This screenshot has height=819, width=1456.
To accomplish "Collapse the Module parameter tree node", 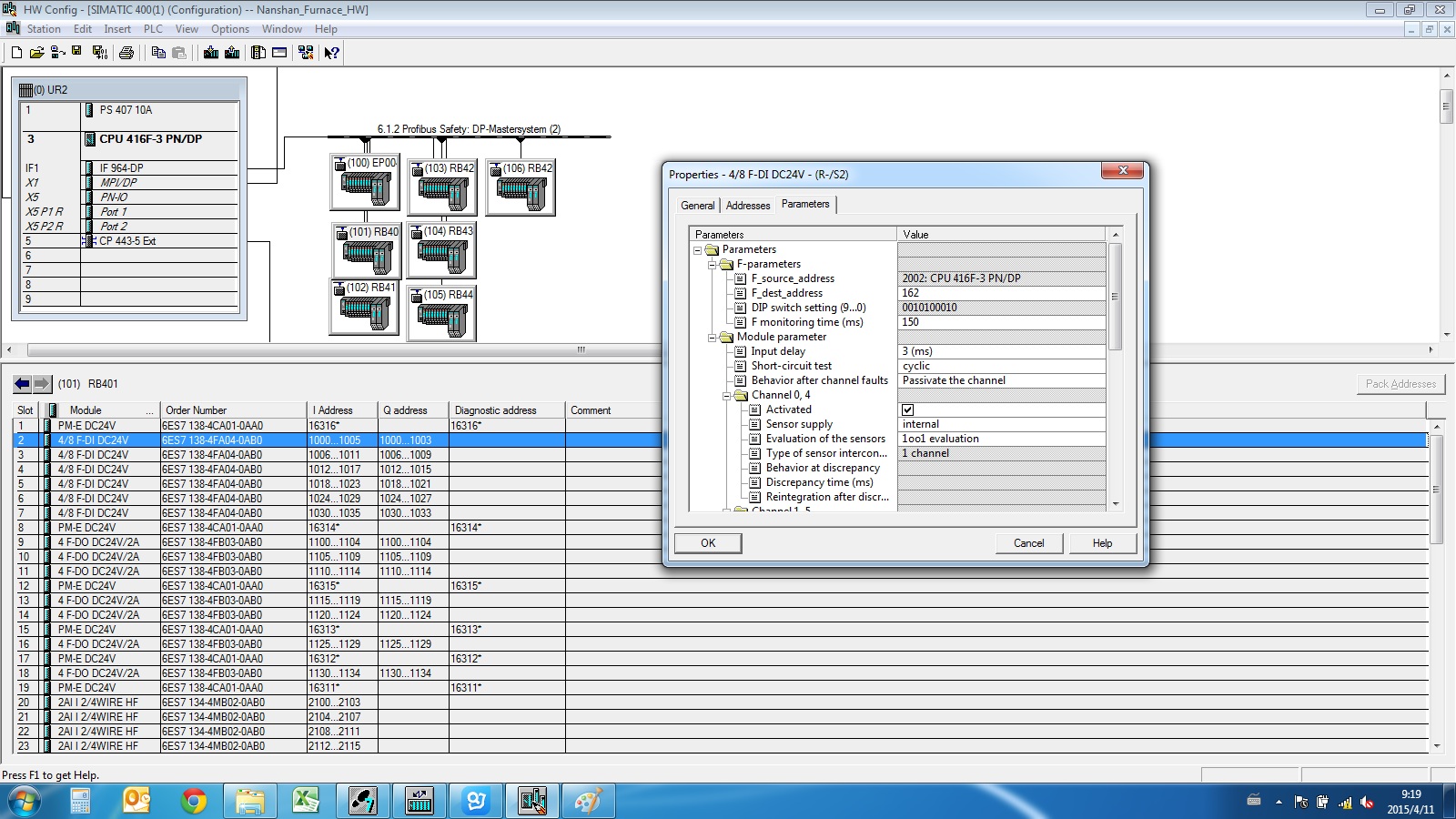I will [x=713, y=337].
